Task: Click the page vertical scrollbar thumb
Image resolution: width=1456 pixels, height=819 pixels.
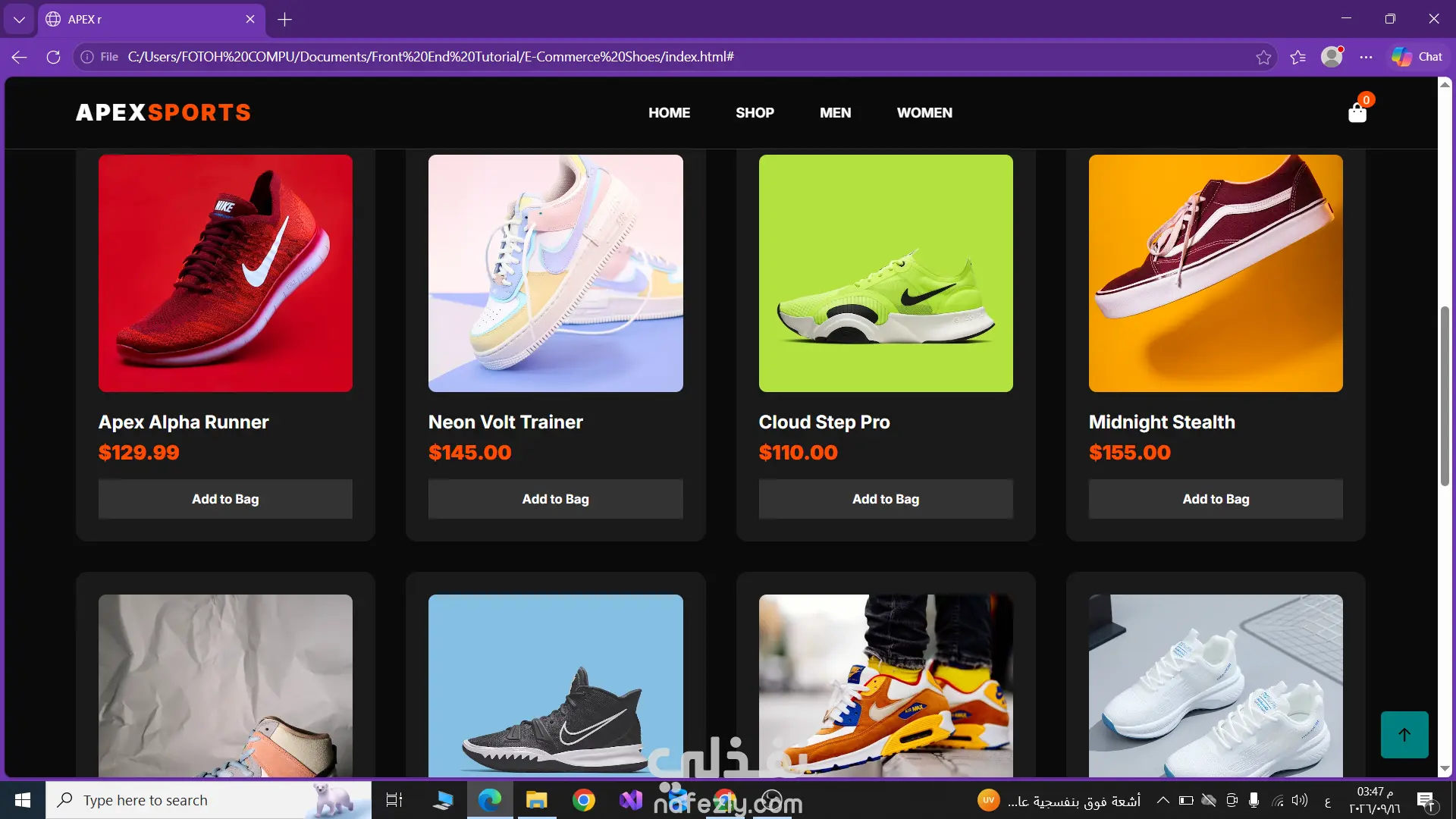Action: click(x=1445, y=395)
